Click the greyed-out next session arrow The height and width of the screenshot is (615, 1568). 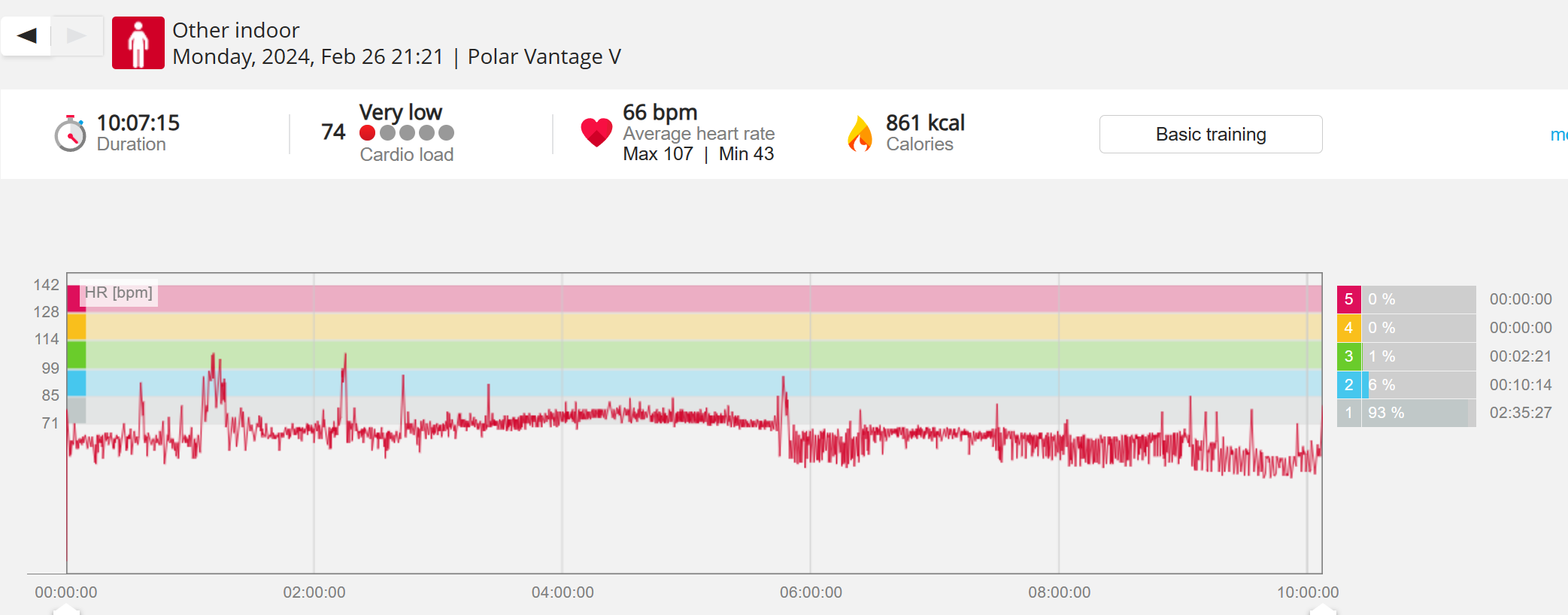point(77,35)
